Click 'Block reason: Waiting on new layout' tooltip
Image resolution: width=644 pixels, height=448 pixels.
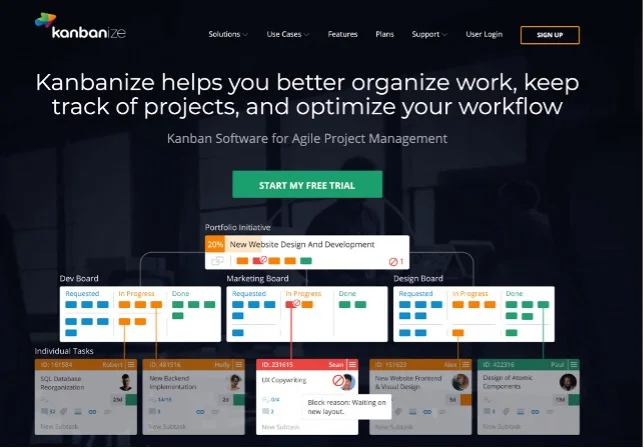(x=347, y=407)
